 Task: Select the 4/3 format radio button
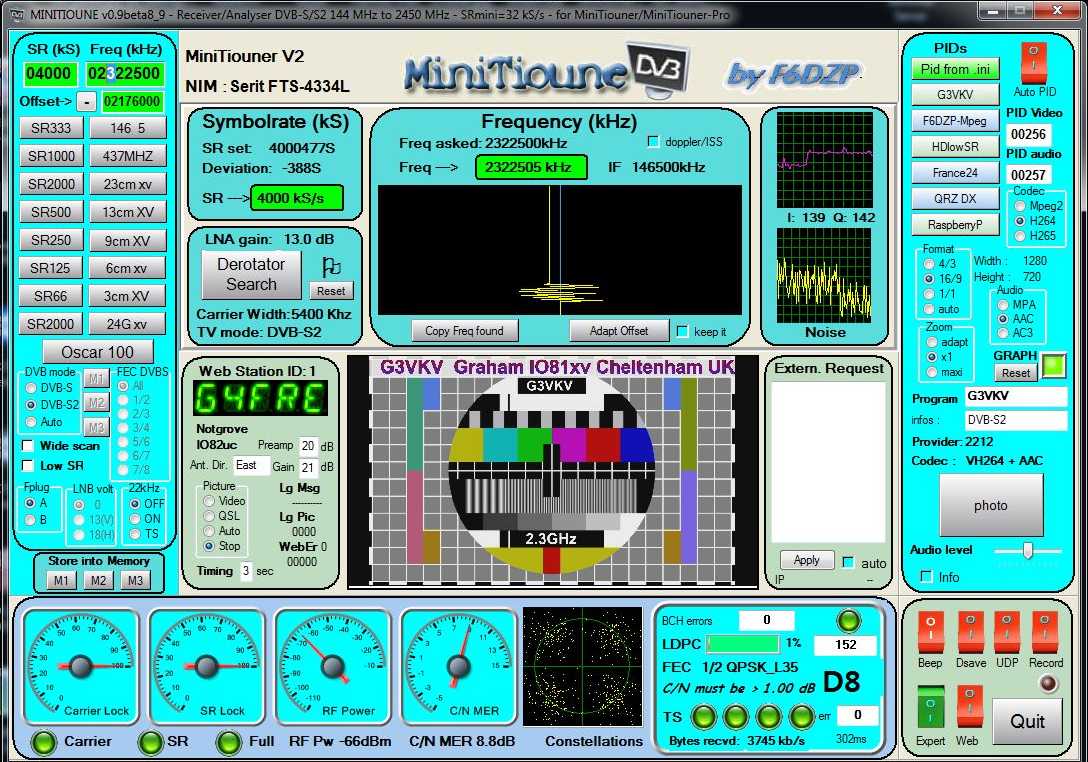click(x=929, y=264)
